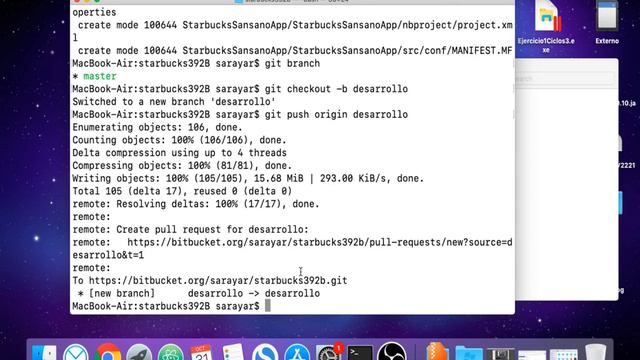Open the Atom editor from dock
Screen dimensions: 640x360
(171, 352)
